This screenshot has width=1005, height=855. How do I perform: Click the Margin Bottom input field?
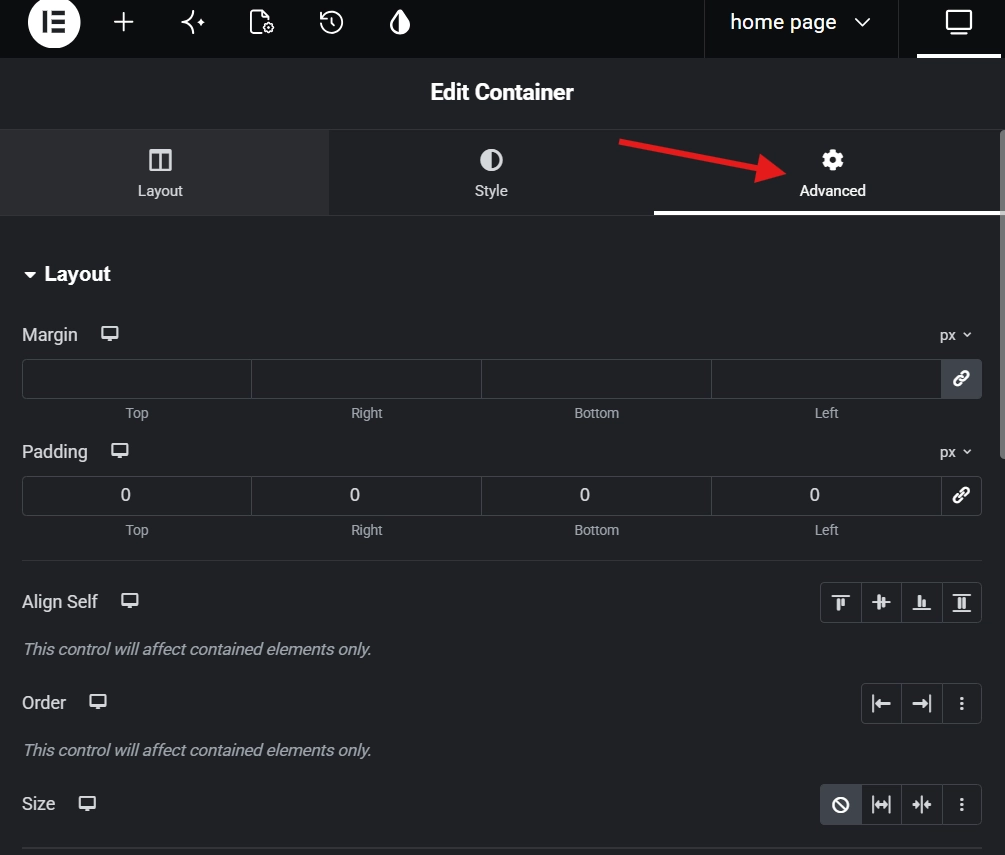click(596, 379)
